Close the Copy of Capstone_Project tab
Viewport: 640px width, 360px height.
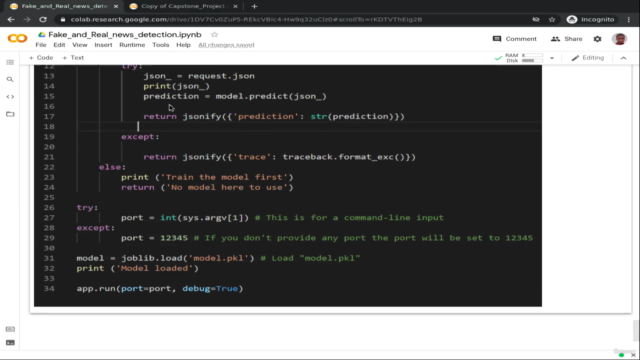click(236, 6)
